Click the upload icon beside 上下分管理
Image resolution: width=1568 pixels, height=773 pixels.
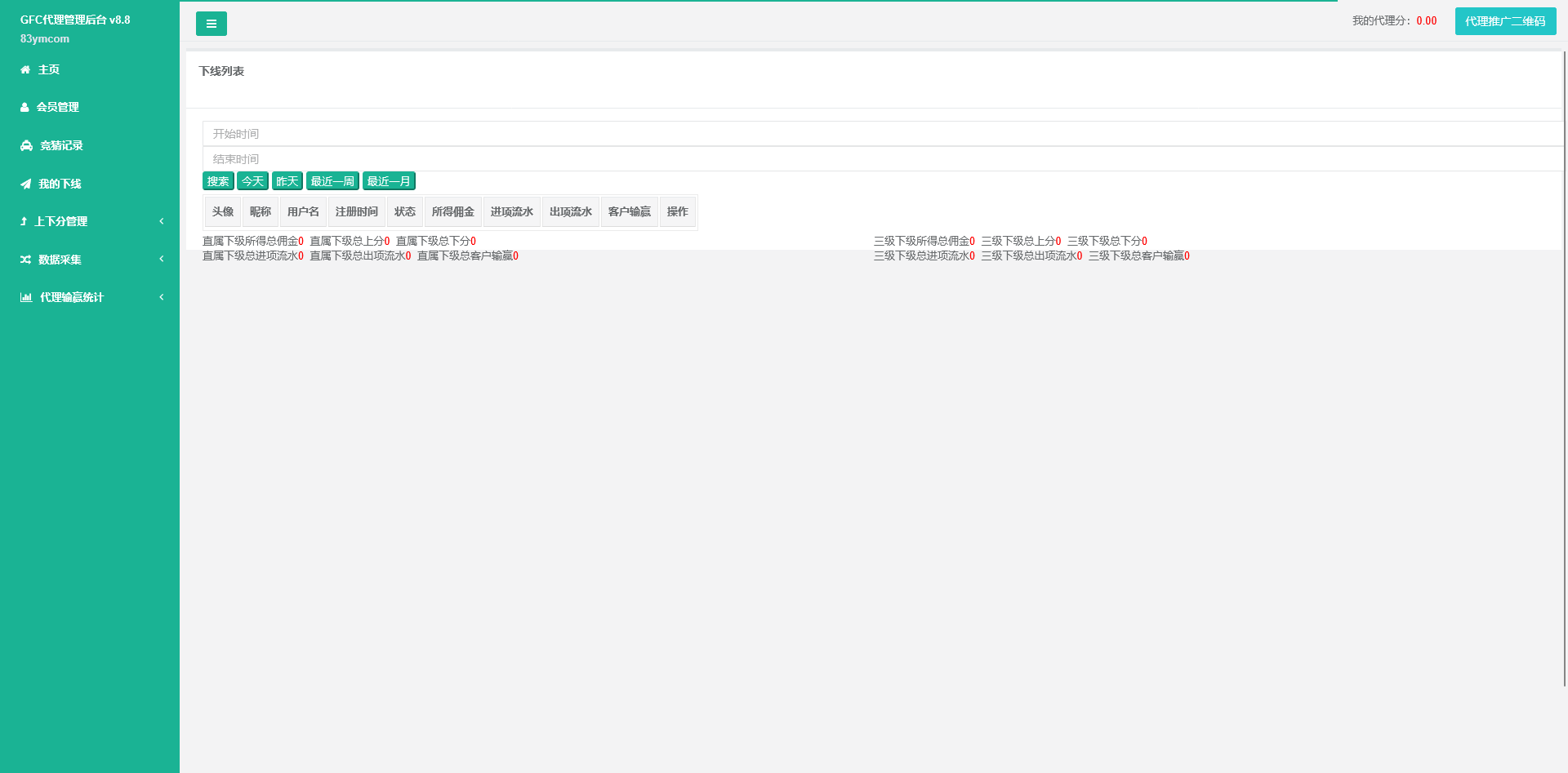(x=24, y=222)
